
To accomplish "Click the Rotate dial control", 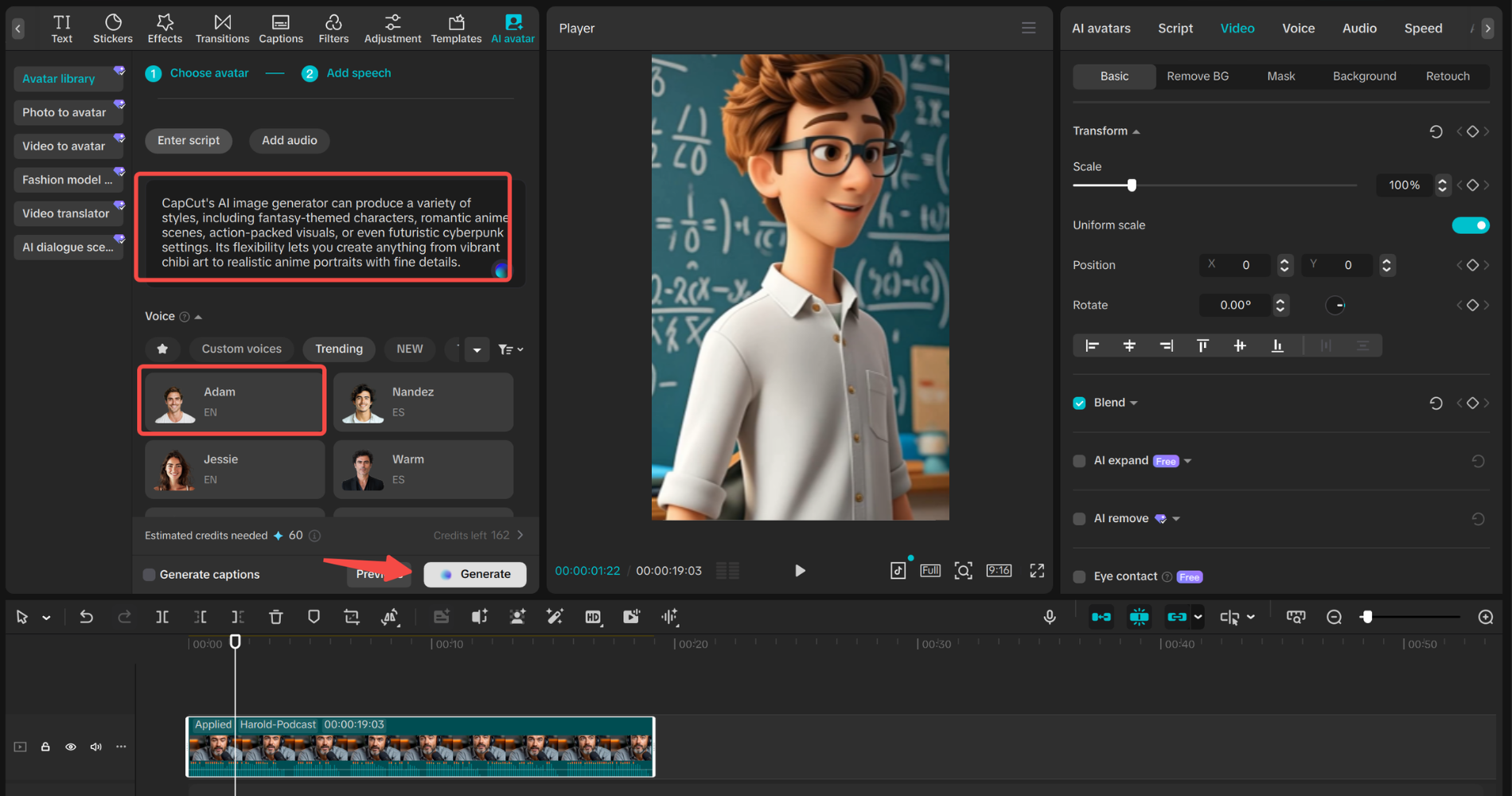I will pos(1335,305).
